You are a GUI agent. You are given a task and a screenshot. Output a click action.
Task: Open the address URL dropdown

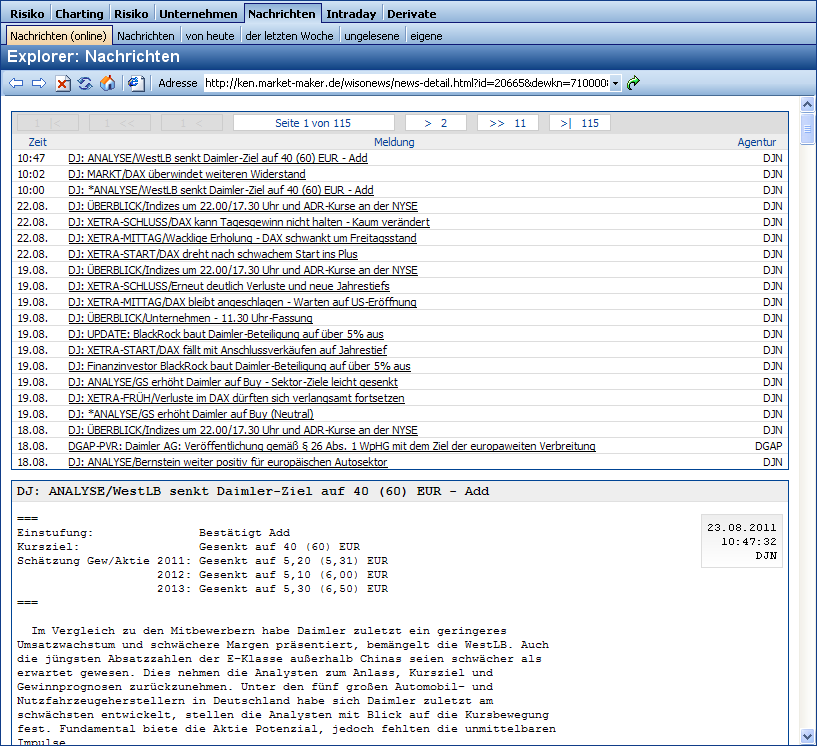pyautogui.click(x=615, y=83)
